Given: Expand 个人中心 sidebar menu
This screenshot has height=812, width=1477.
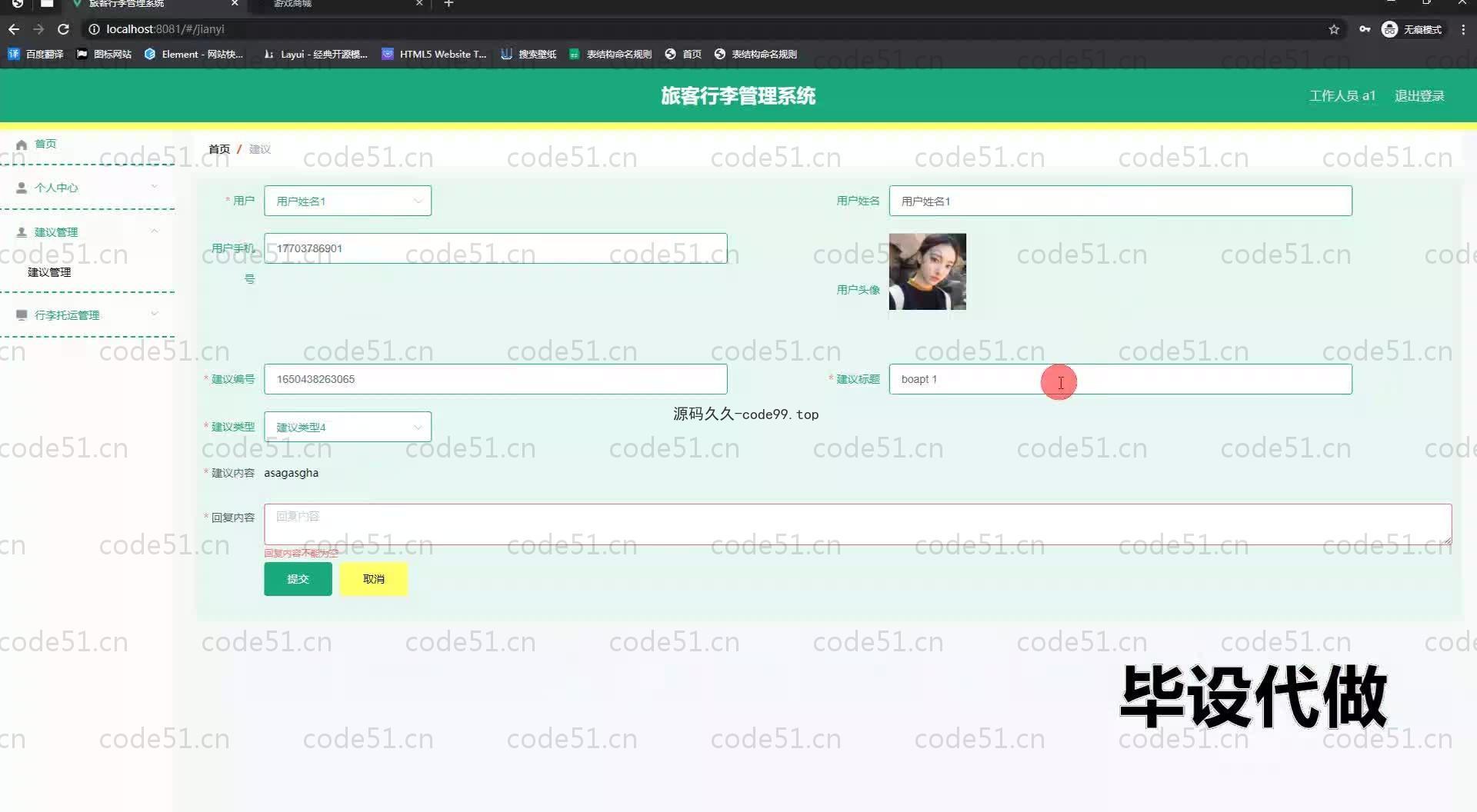Looking at the screenshot, I should pos(87,188).
